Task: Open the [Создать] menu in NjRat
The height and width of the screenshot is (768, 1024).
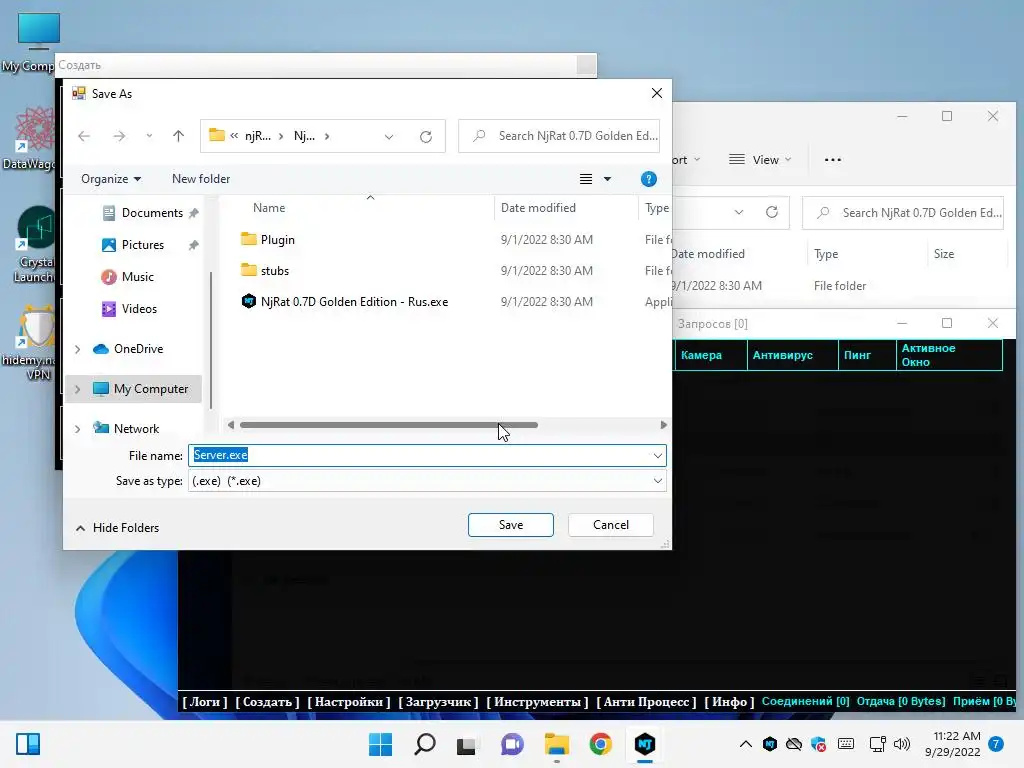Action: (267, 702)
